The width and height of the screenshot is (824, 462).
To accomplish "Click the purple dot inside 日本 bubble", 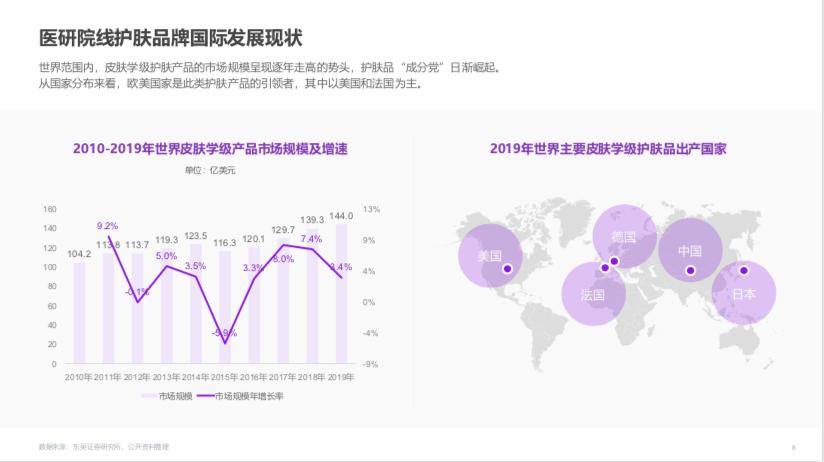I will [743, 270].
